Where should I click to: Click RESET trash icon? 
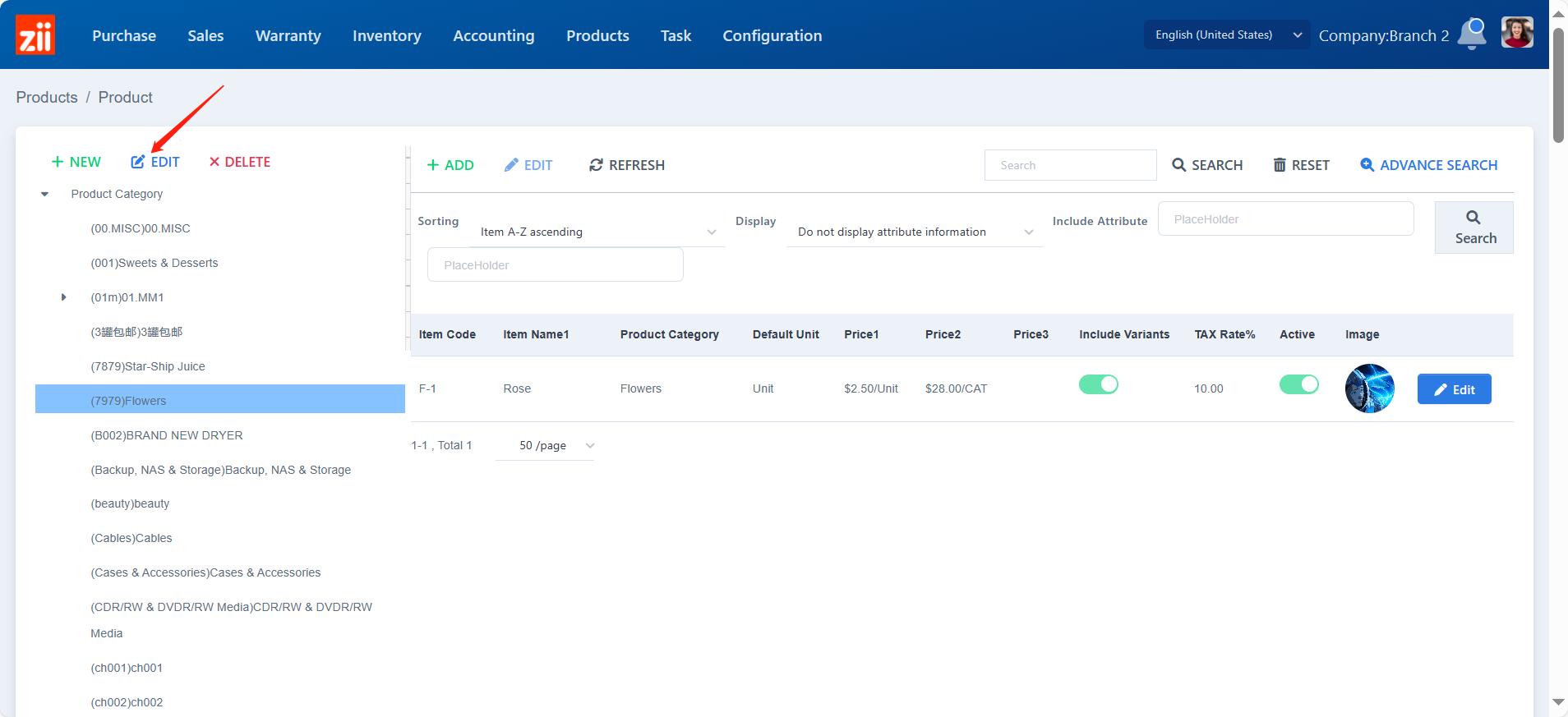click(x=1280, y=165)
